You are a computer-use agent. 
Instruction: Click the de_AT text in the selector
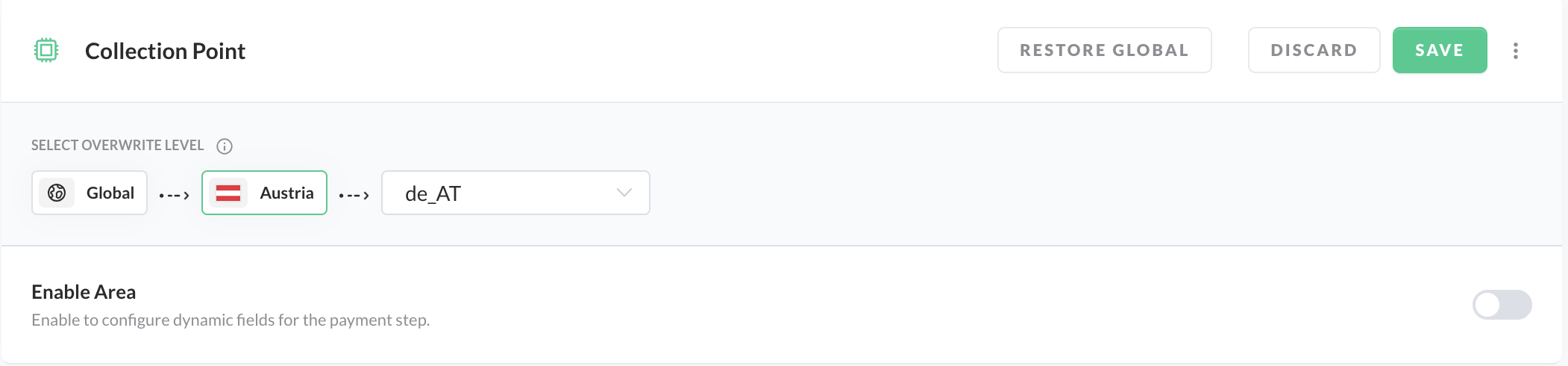click(433, 193)
